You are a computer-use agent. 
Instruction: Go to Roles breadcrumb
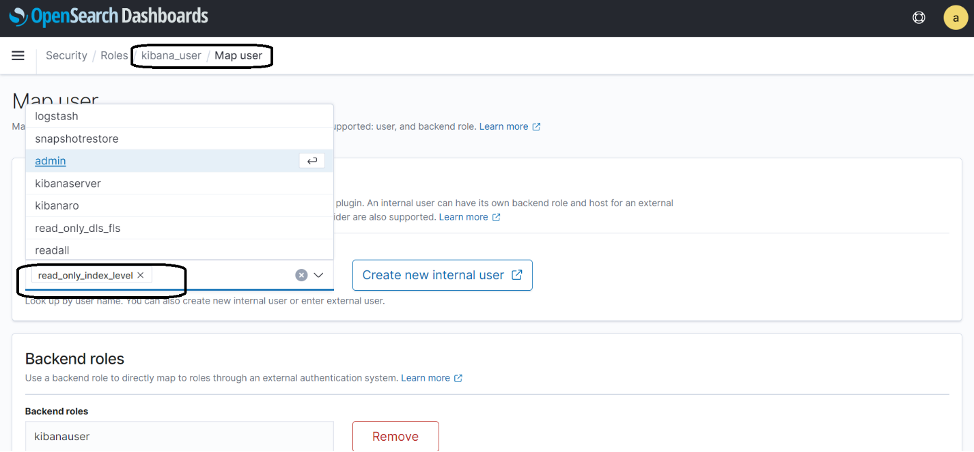114,55
